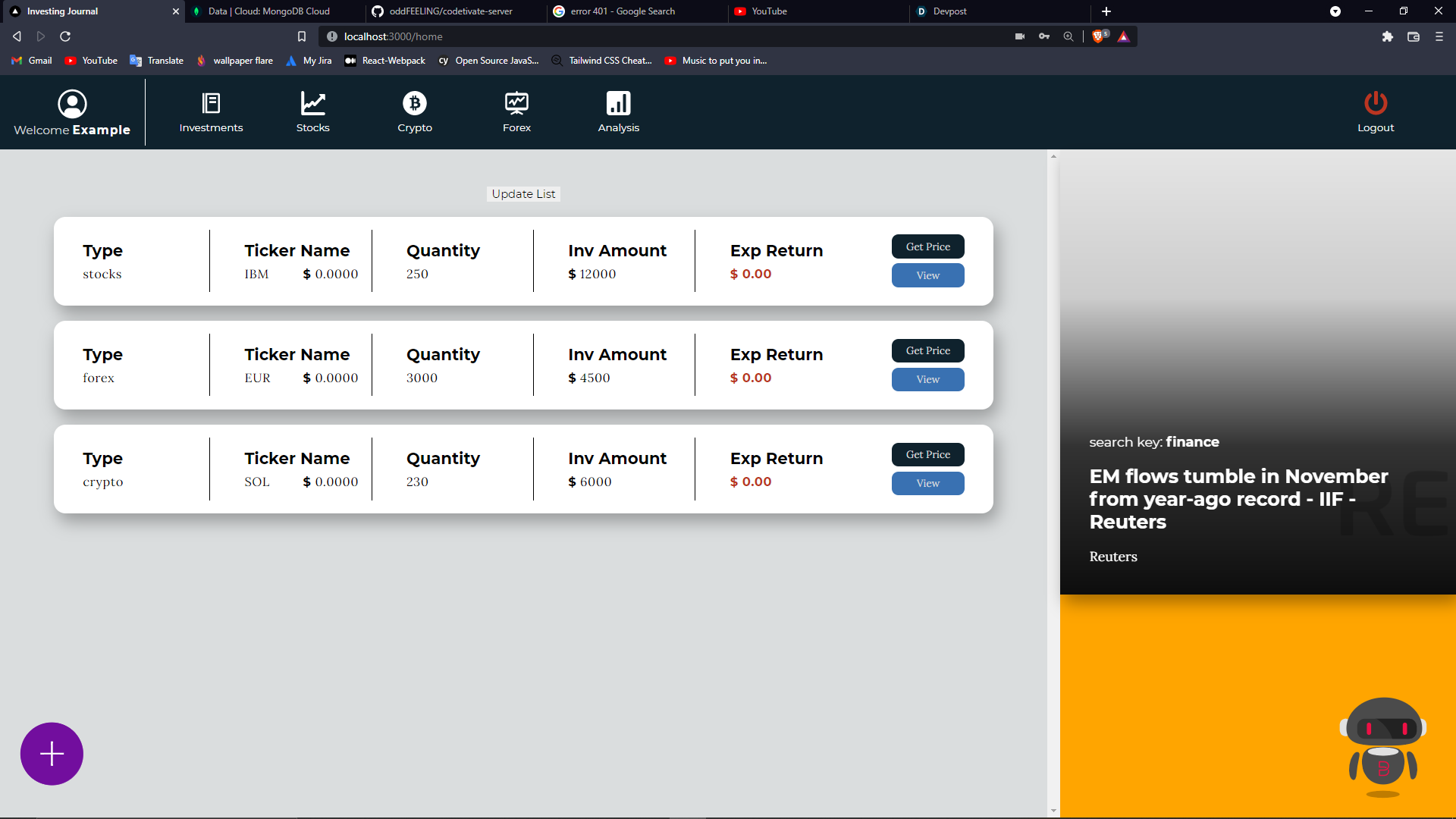Viewport: 1456px width, 819px height.
Task: View the IBM stocks investment
Action: point(927,275)
